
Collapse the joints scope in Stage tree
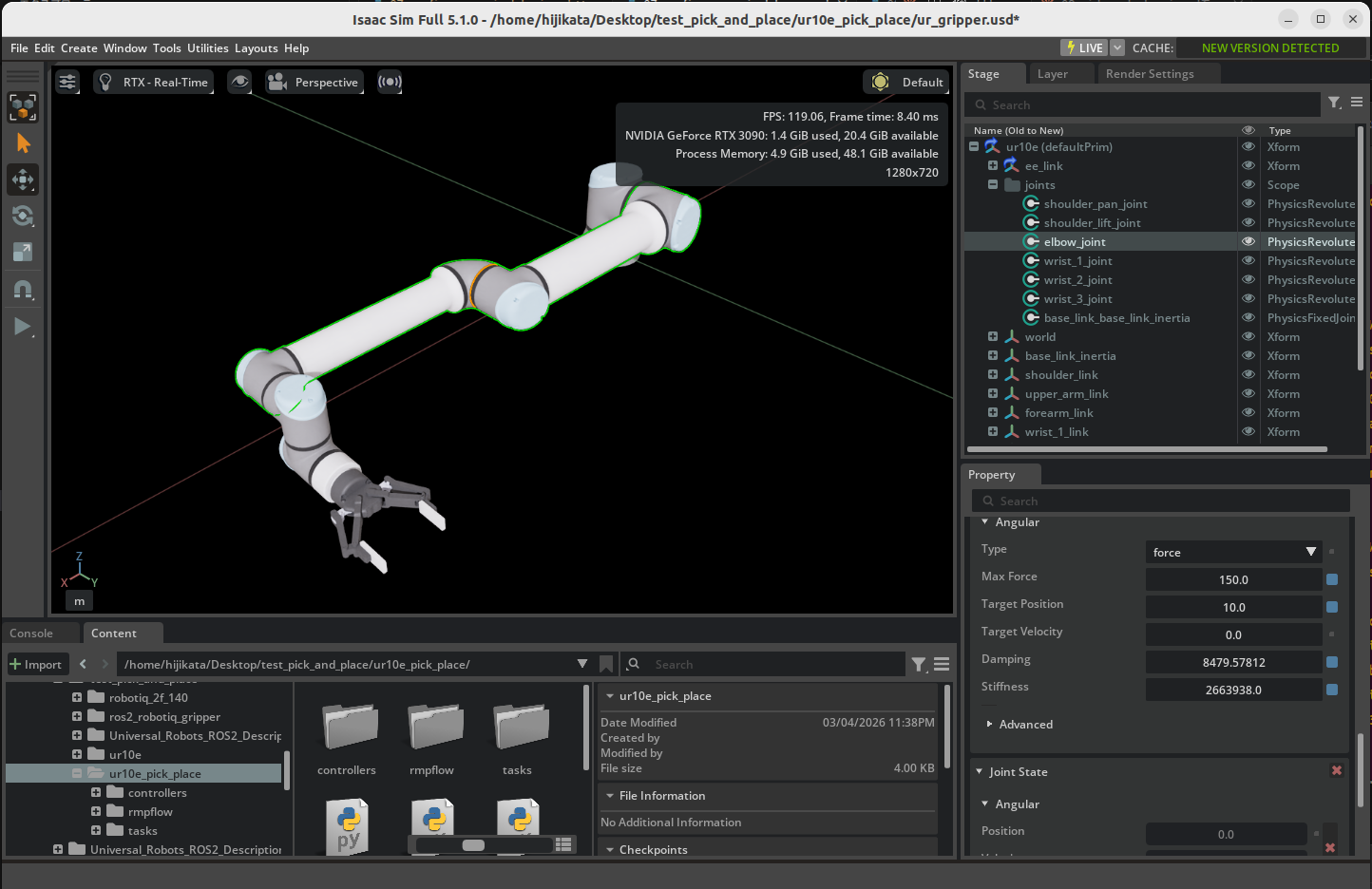coord(993,184)
